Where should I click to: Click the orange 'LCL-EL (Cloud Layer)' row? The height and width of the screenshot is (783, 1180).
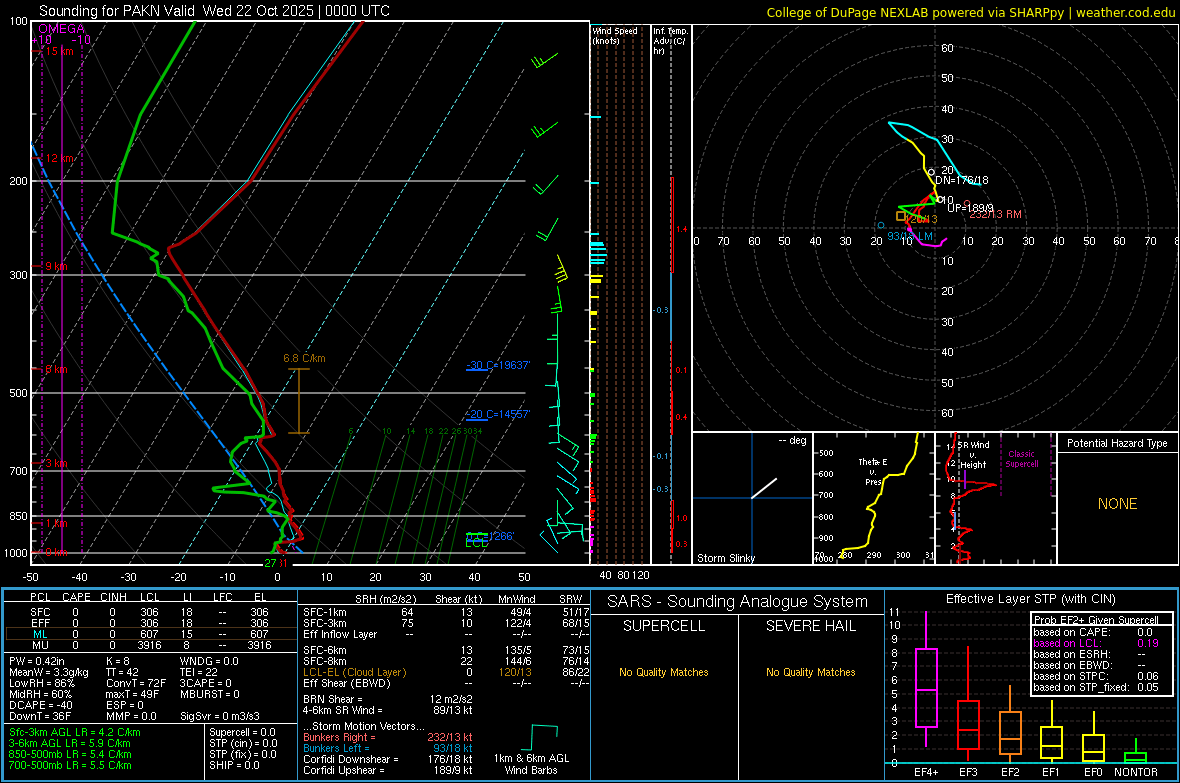[x=446, y=672]
